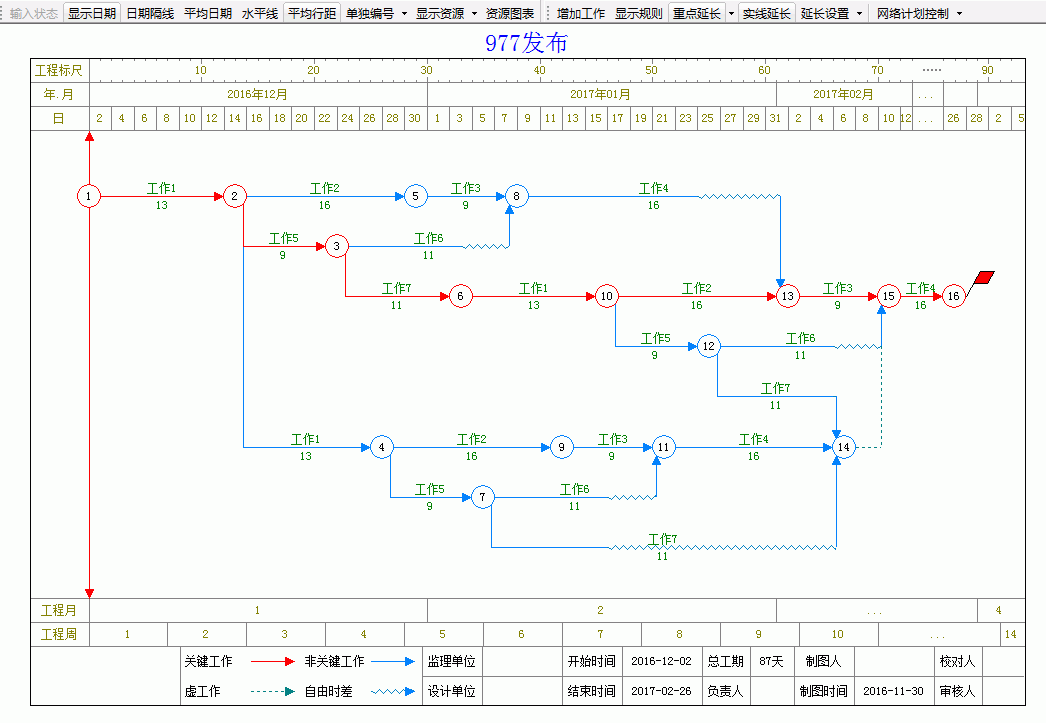Image resolution: width=1046 pixels, height=723 pixels.
Task: Select the red finish flag icon
Action: (x=984, y=278)
